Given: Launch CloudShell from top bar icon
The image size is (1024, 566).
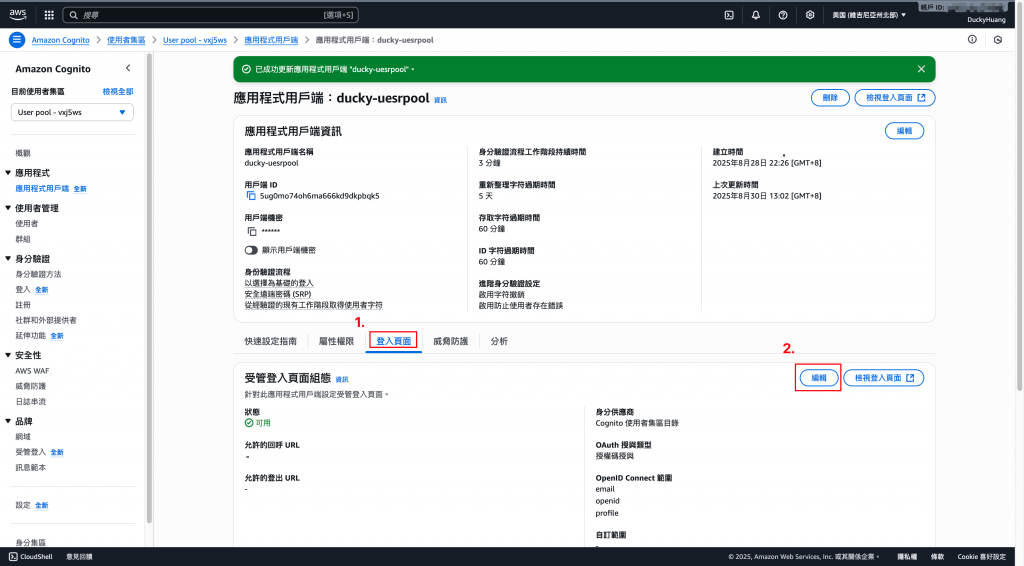Looking at the screenshot, I should pyautogui.click(x=729, y=15).
